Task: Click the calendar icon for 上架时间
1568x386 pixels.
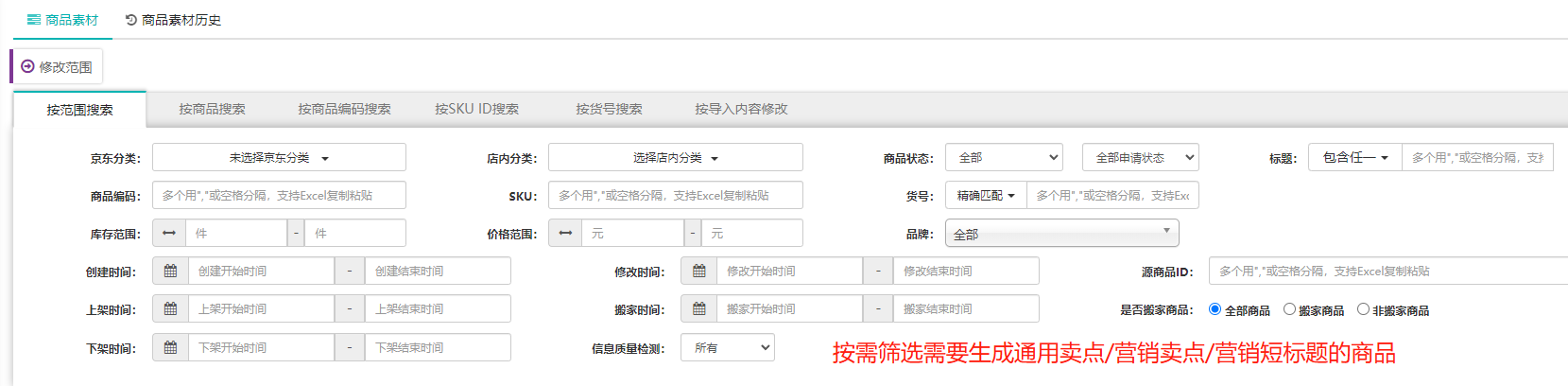Action: point(170,309)
